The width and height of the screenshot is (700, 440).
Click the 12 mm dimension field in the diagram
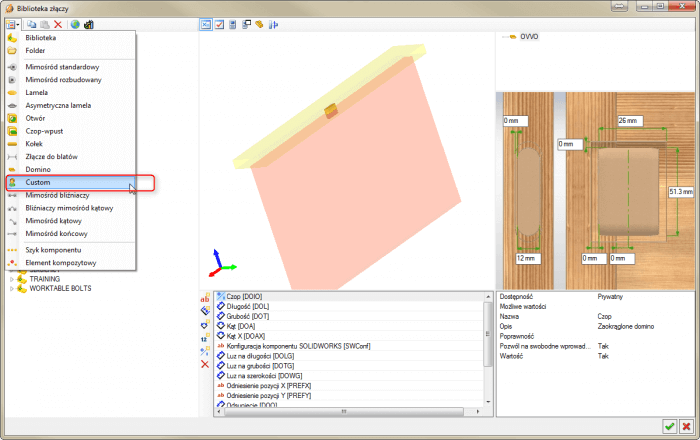(528, 258)
